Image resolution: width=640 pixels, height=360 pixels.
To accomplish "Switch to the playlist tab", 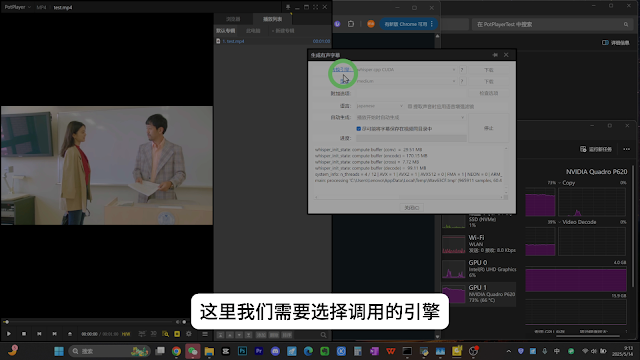I will (272, 19).
